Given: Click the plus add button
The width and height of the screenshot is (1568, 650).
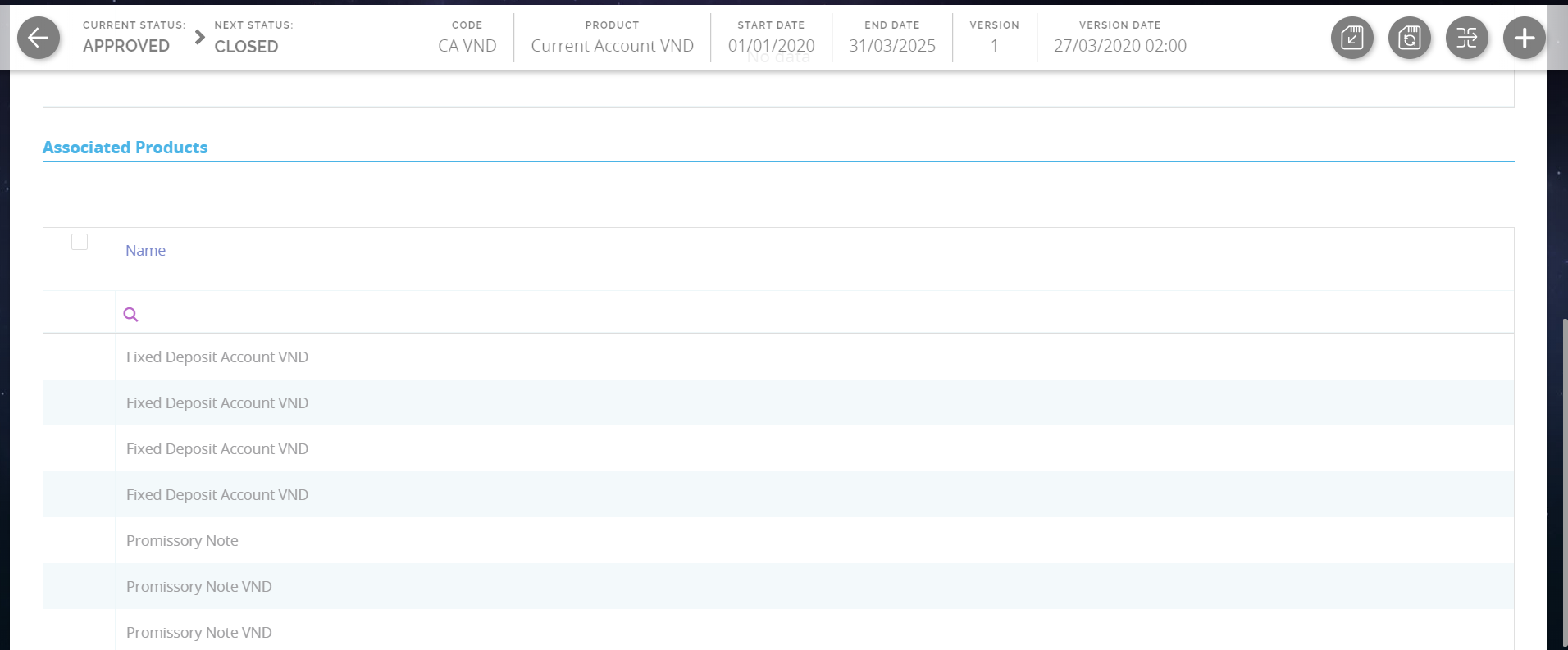Looking at the screenshot, I should point(1524,38).
